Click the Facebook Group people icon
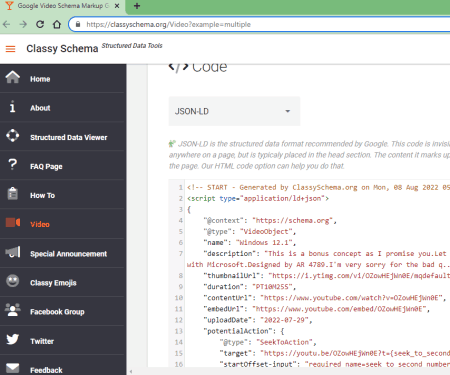The height and width of the screenshot is (375, 450). [13, 310]
